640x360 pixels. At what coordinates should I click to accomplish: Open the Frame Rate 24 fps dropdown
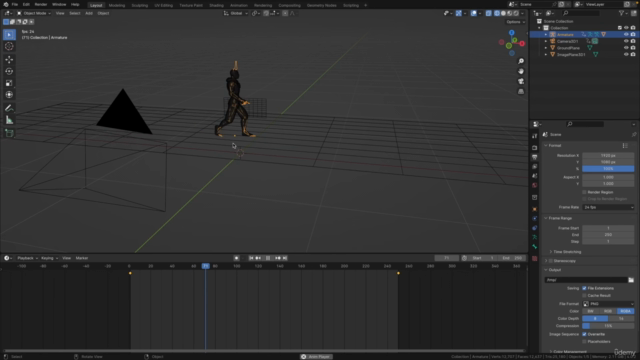(608, 207)
